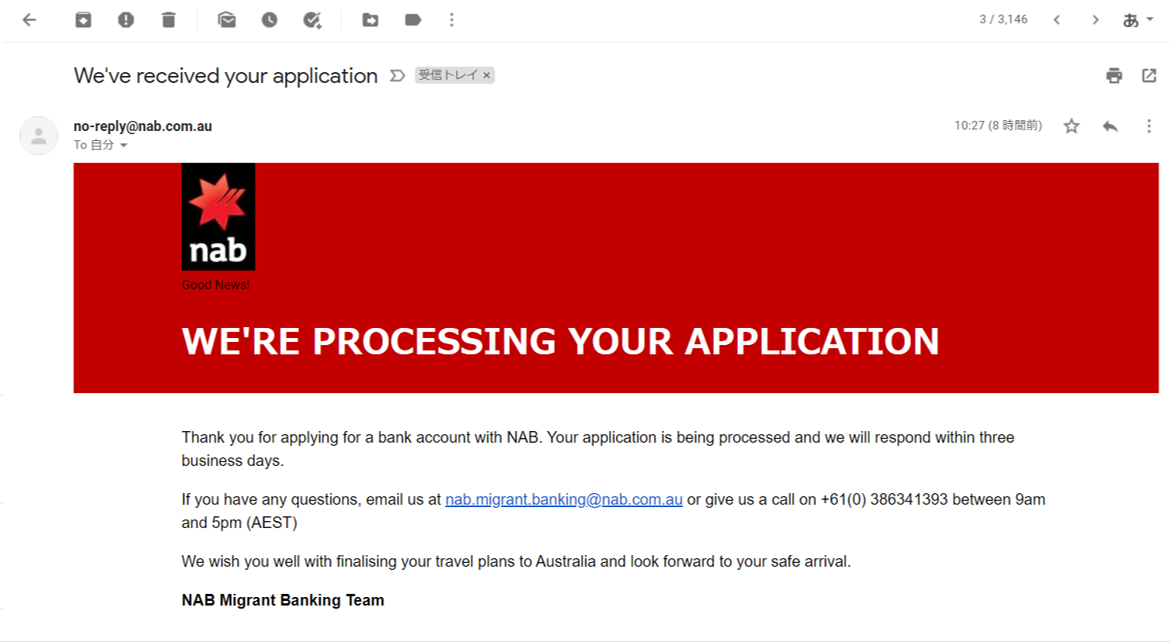This screenshot has width=1170, height=642.
Task: Click nab.migrant.banking@nab.com.au email link
Action: point(564,499)
